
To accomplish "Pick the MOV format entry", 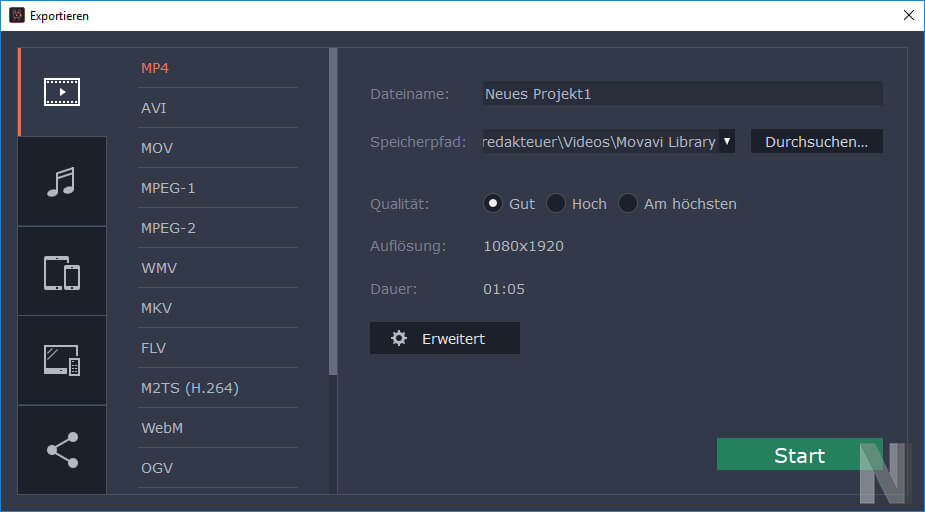I will coord(157,148).
